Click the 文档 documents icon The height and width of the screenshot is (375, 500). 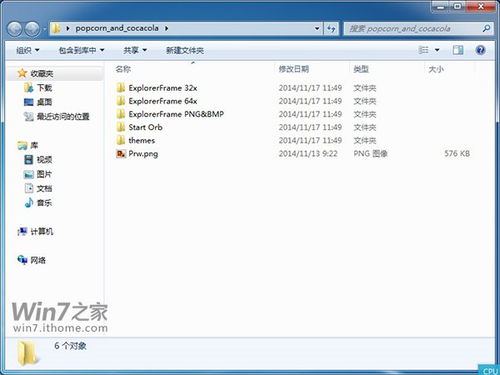(x=29, y=188)
